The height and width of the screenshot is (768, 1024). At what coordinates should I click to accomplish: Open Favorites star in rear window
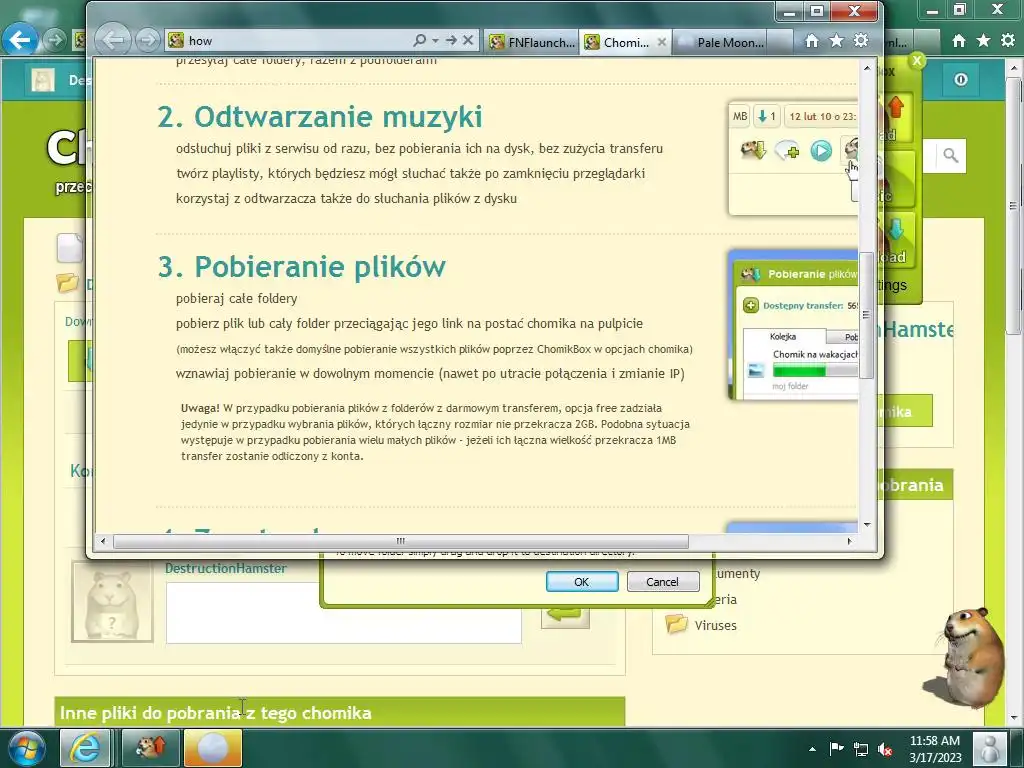click(x=984, y=41)
